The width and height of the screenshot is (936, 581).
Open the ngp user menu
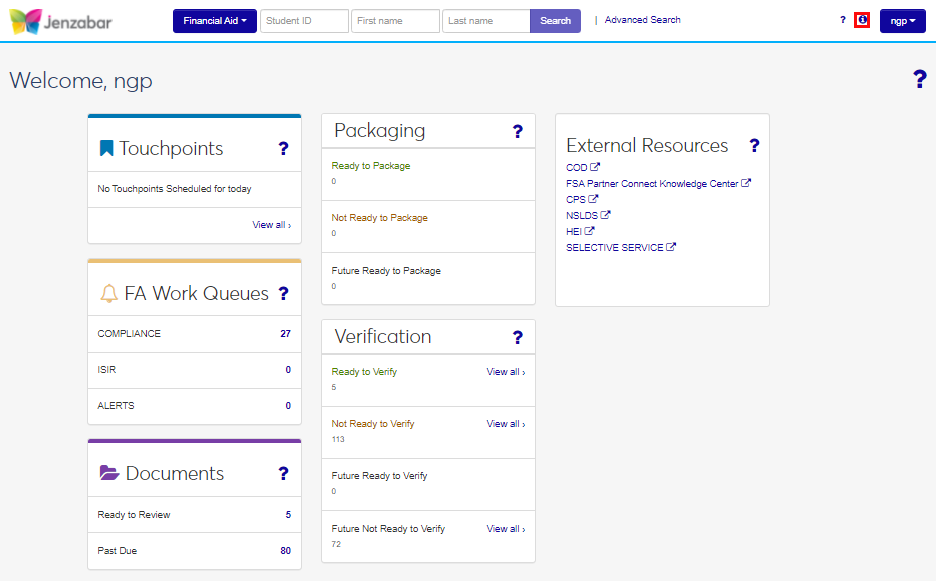pos(903,21)
